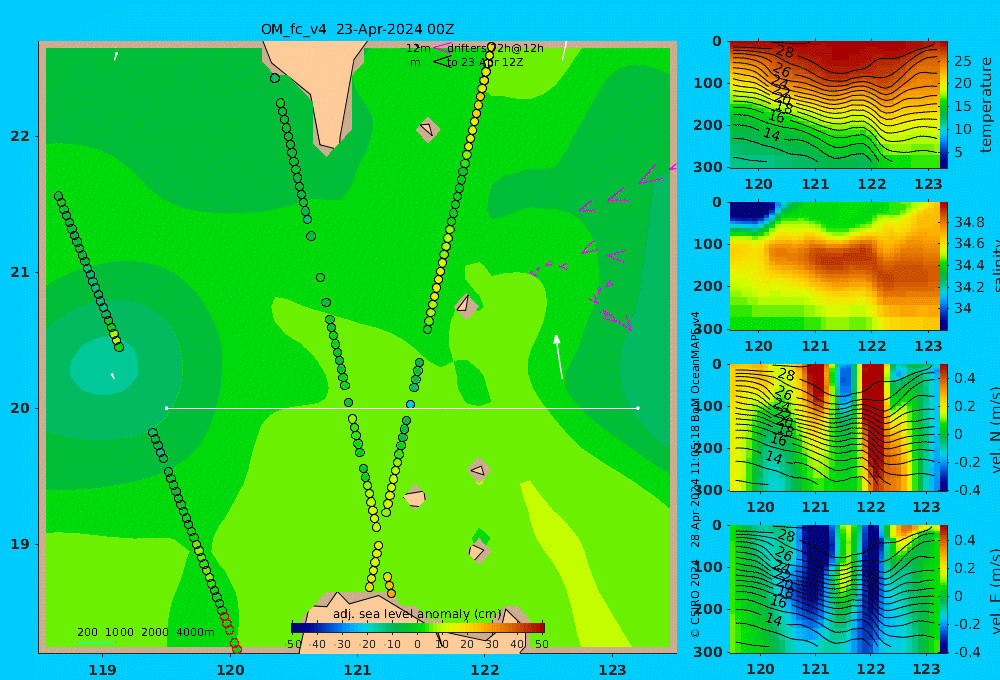Click the white section line at 20N

click(402, 408)
